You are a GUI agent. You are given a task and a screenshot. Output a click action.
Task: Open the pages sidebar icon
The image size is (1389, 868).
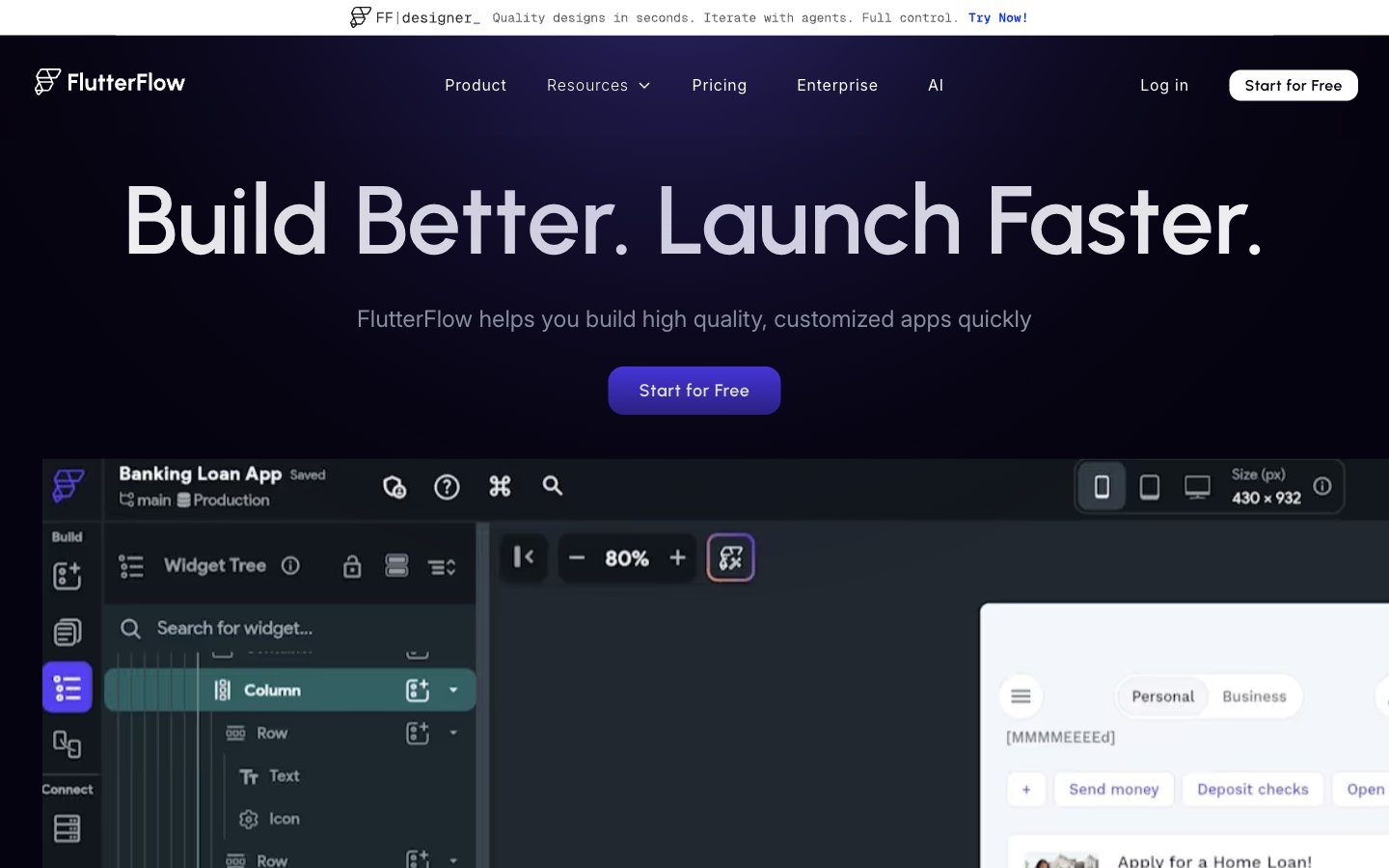coord(67,633)
